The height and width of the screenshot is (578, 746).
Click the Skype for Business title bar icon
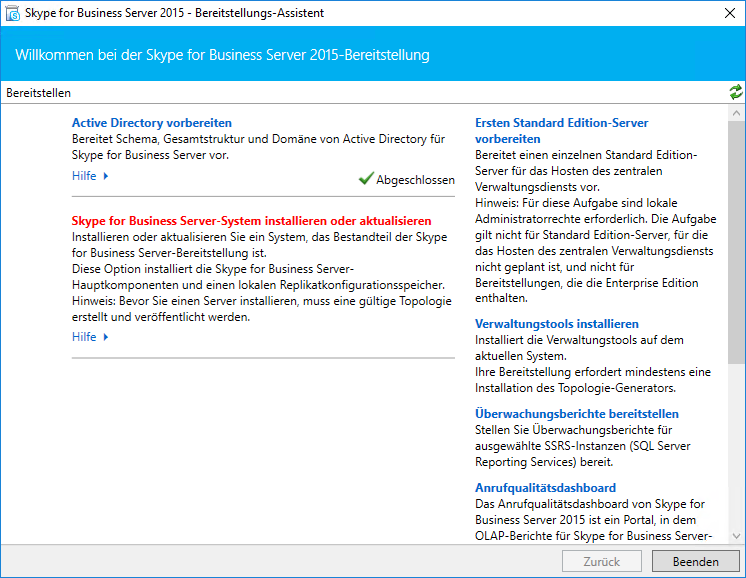coord(14,14)
